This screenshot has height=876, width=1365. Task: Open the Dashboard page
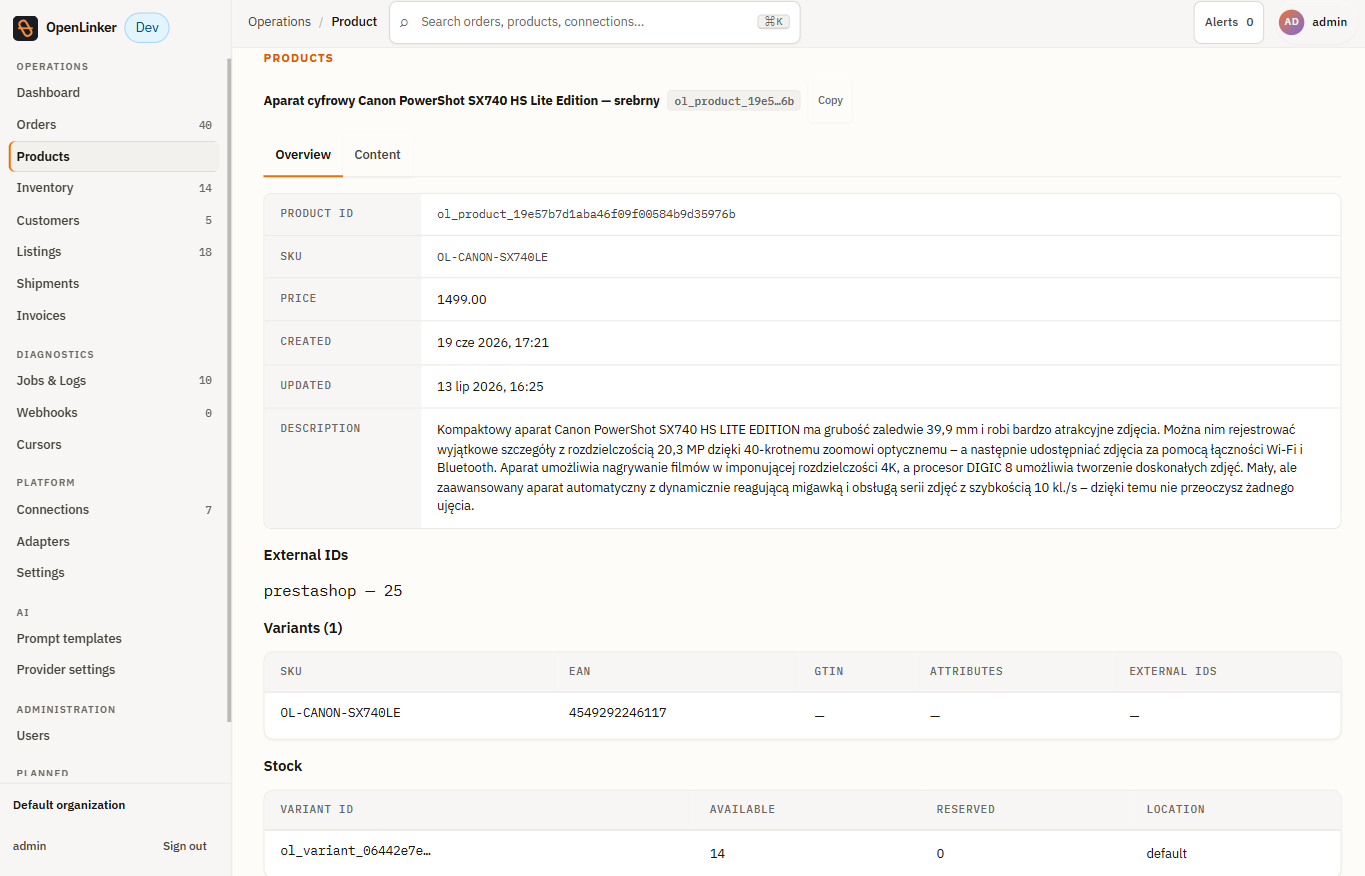(x=114, y=92)
